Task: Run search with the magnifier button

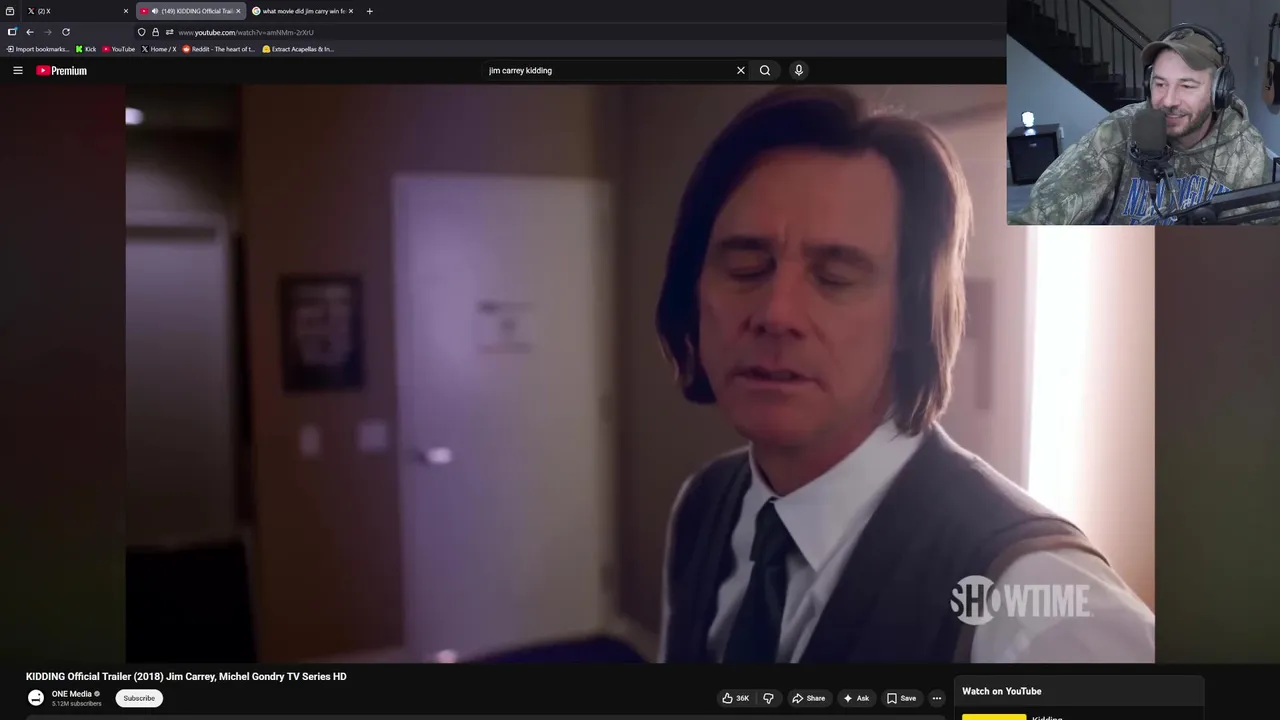Action: [x=765, y=70]
